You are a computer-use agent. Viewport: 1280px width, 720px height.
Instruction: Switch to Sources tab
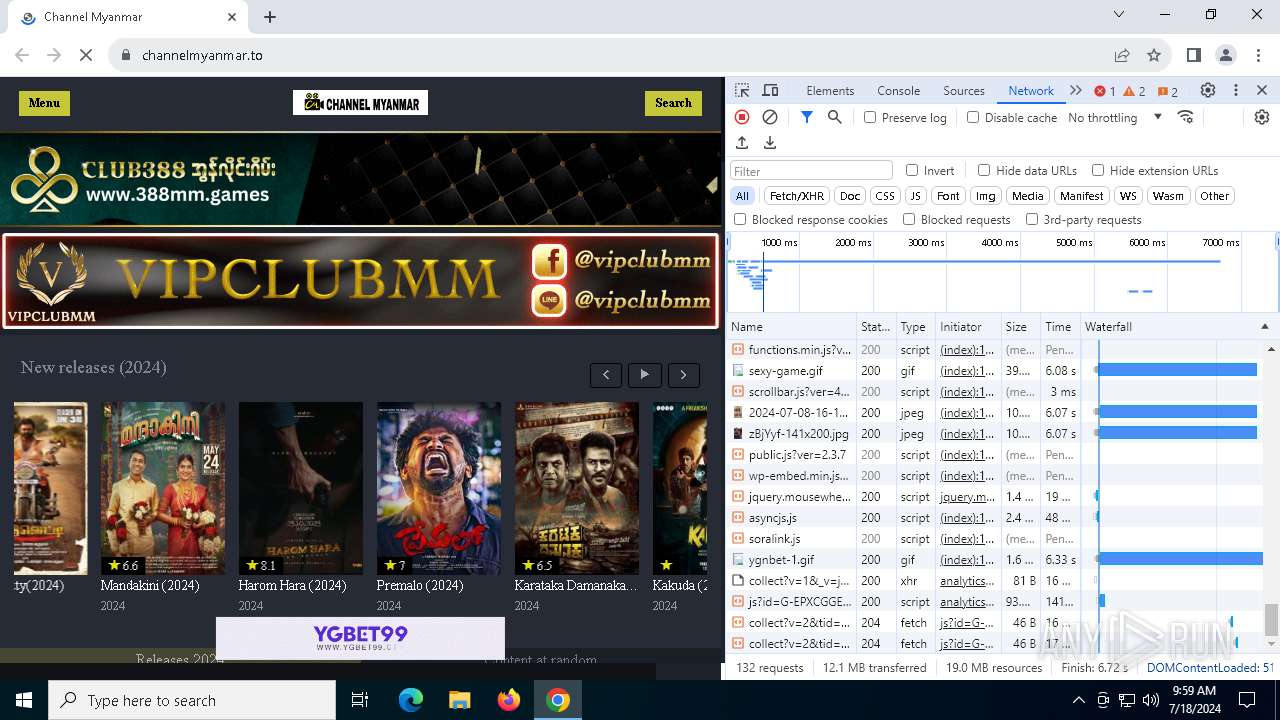[964, 90]
